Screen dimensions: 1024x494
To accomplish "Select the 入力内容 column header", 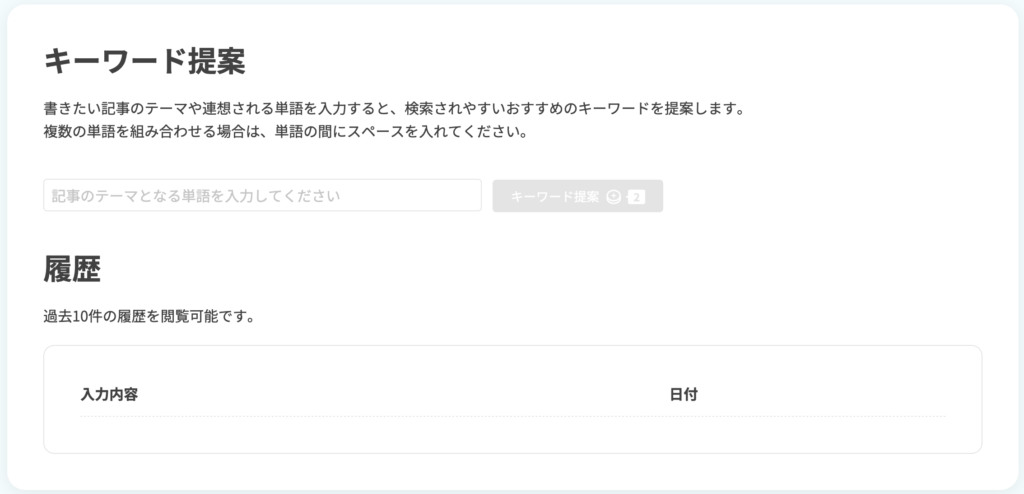I will (x=109, y=395).
